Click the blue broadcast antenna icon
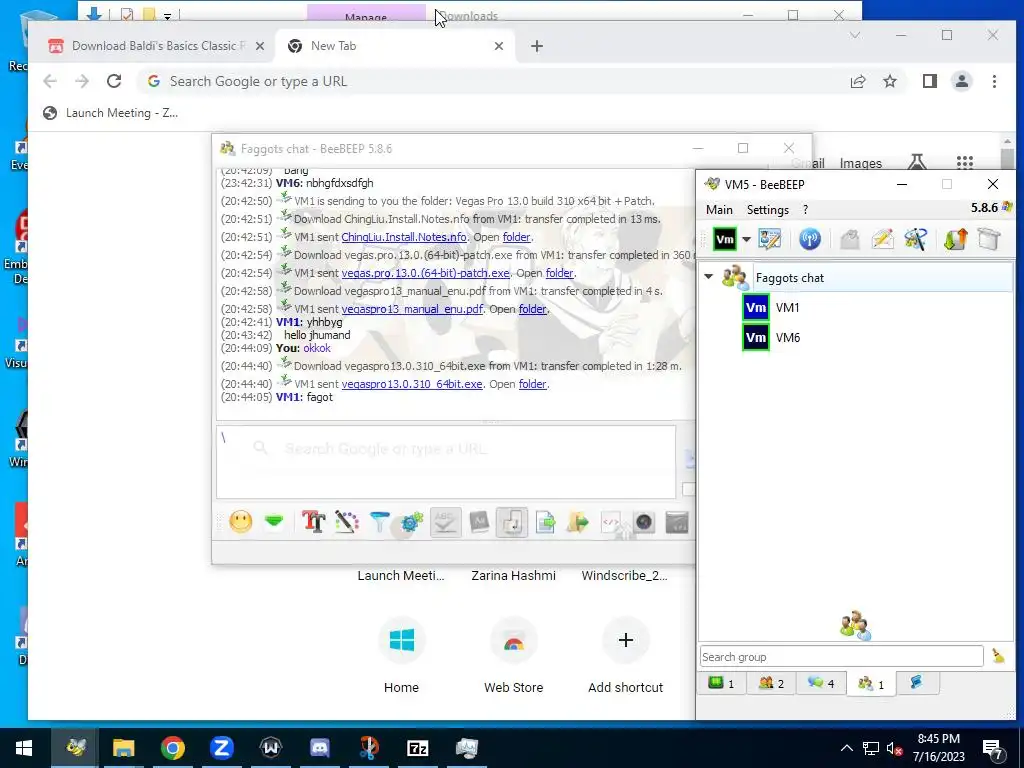Image resolution: width=1024 pixels, height=768 pixels. tap(810, 240)
